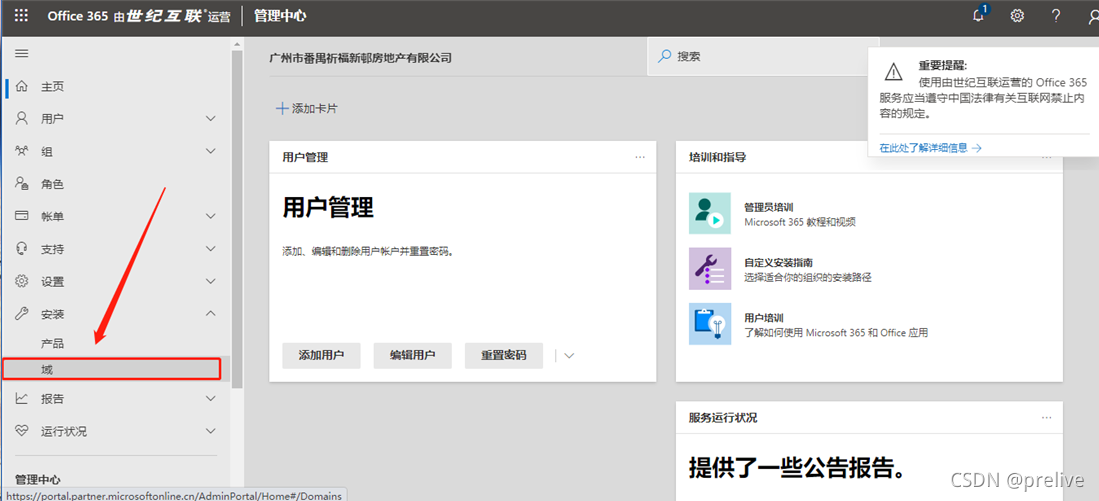Expand the 设置 menu chevron
Image resolution: width=1099 pixels, height=501 pixels.
click(210, 281)
